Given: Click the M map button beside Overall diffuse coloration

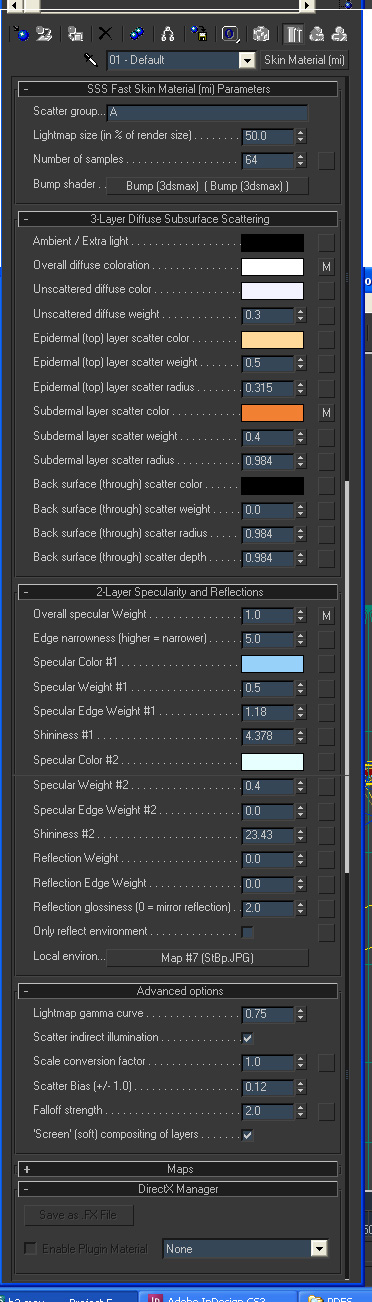Looking at the screenshot, I should tap(326, 267).
